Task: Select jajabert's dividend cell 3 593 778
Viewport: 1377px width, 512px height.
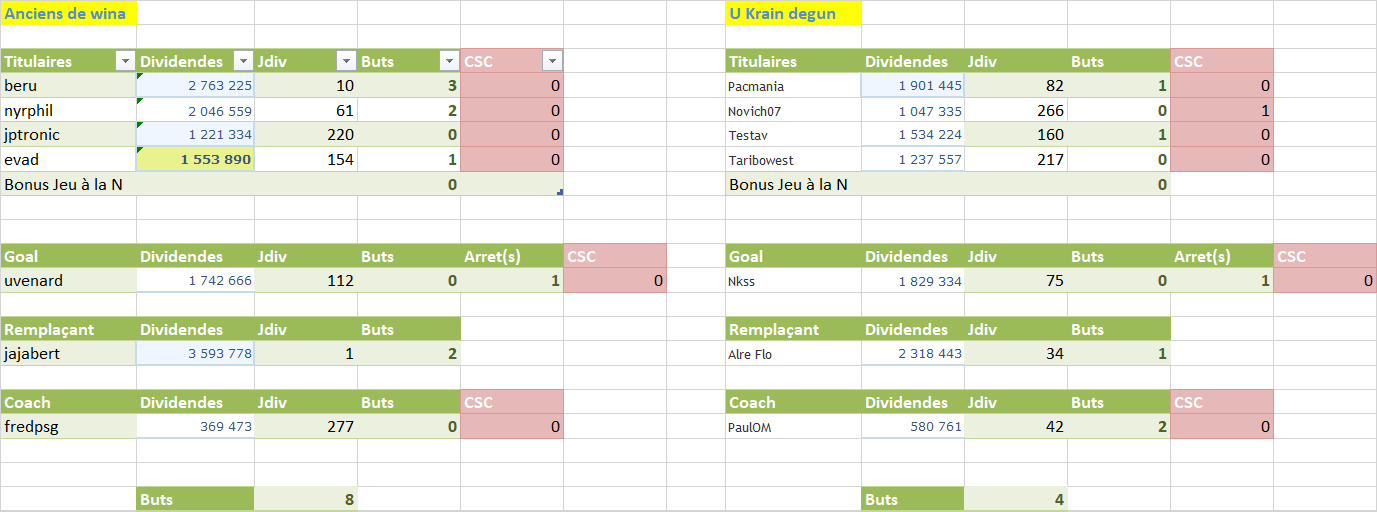Action: [196, 354]
